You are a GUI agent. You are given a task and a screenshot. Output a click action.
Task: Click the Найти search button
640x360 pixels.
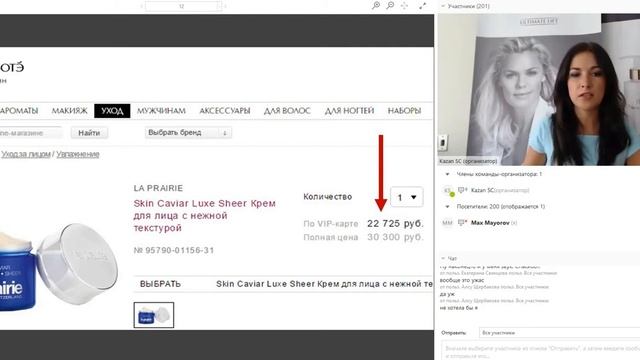(x=89, y=133)
